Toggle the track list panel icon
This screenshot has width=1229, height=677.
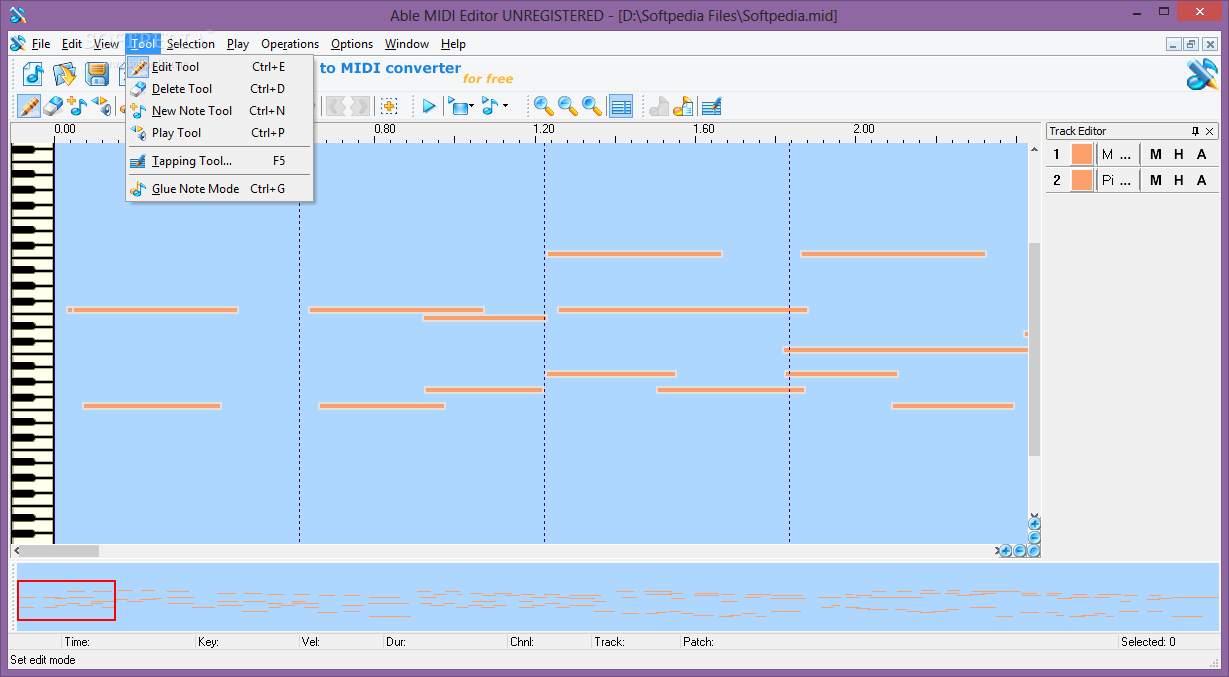pyautogui.click(x=621, y=106)
